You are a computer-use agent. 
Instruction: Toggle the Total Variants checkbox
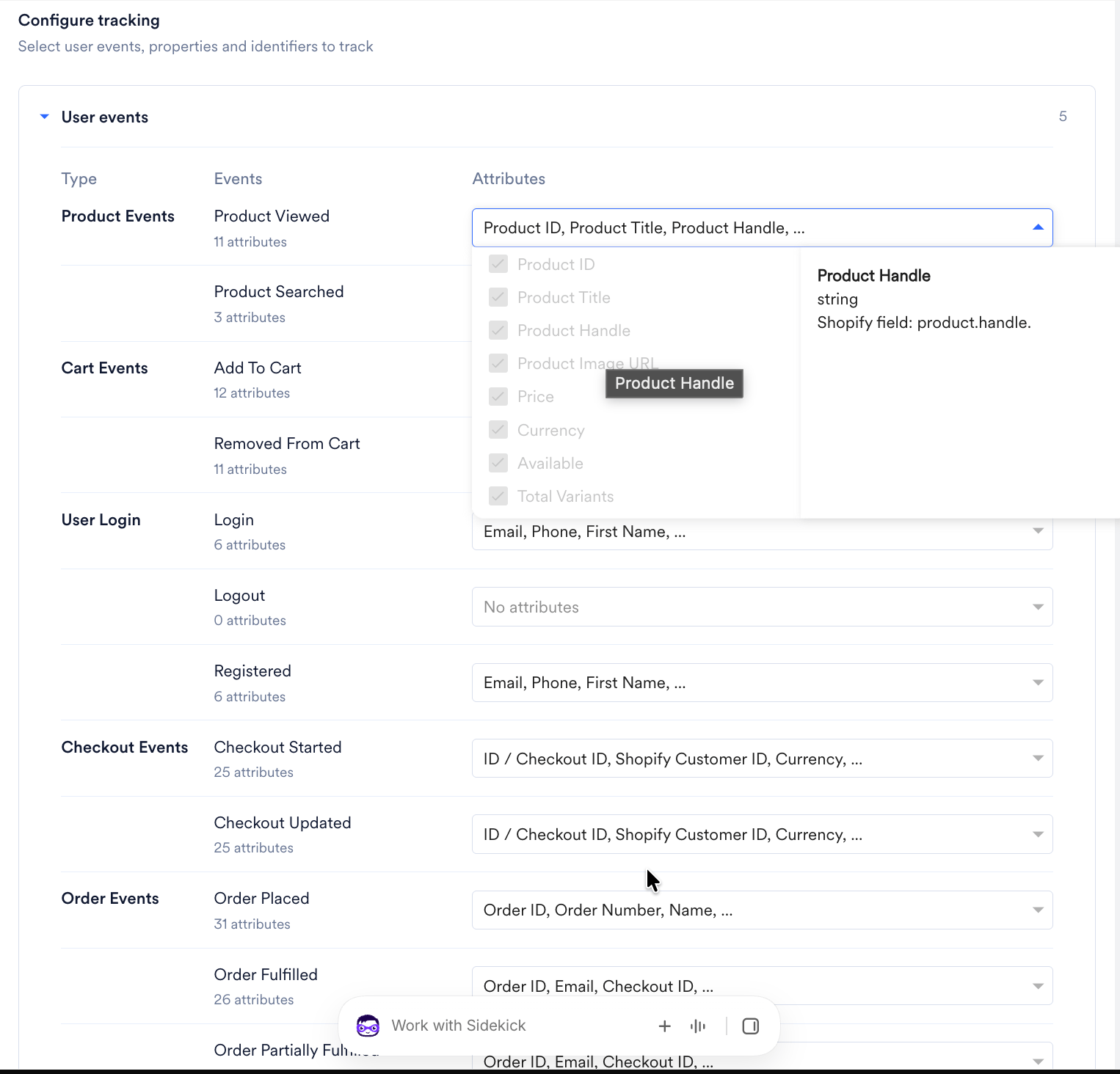point(498,496)
